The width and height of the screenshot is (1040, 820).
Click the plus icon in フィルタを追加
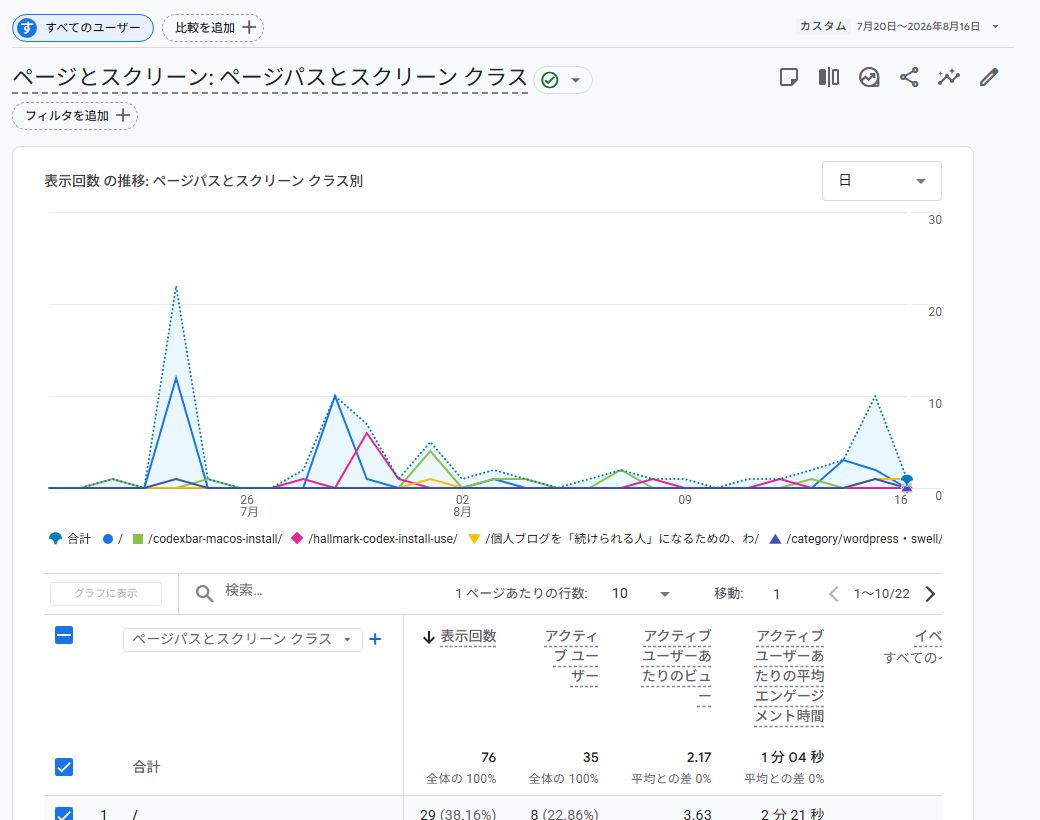[x=123, y=115]
